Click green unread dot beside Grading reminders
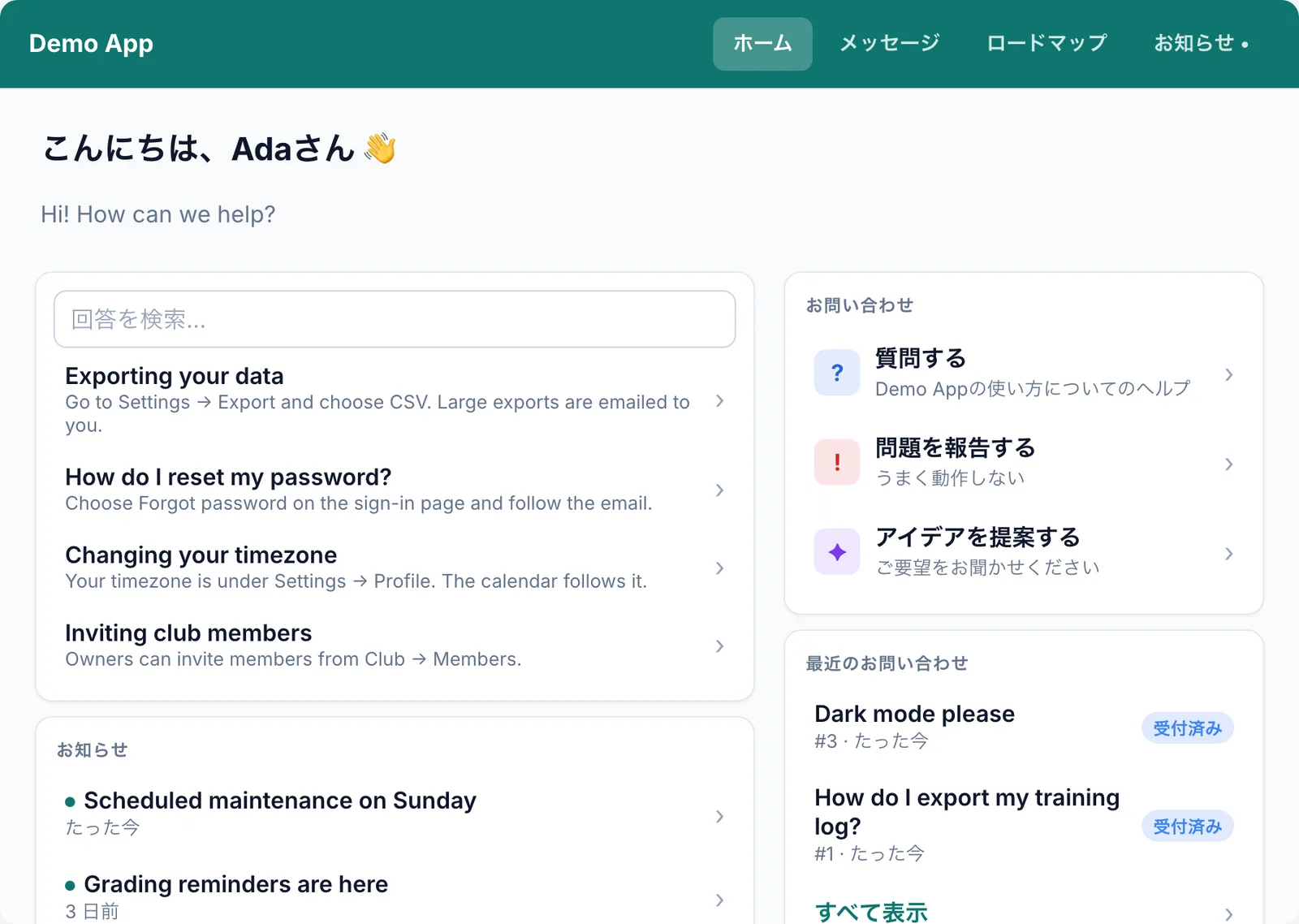 (70, 886)
